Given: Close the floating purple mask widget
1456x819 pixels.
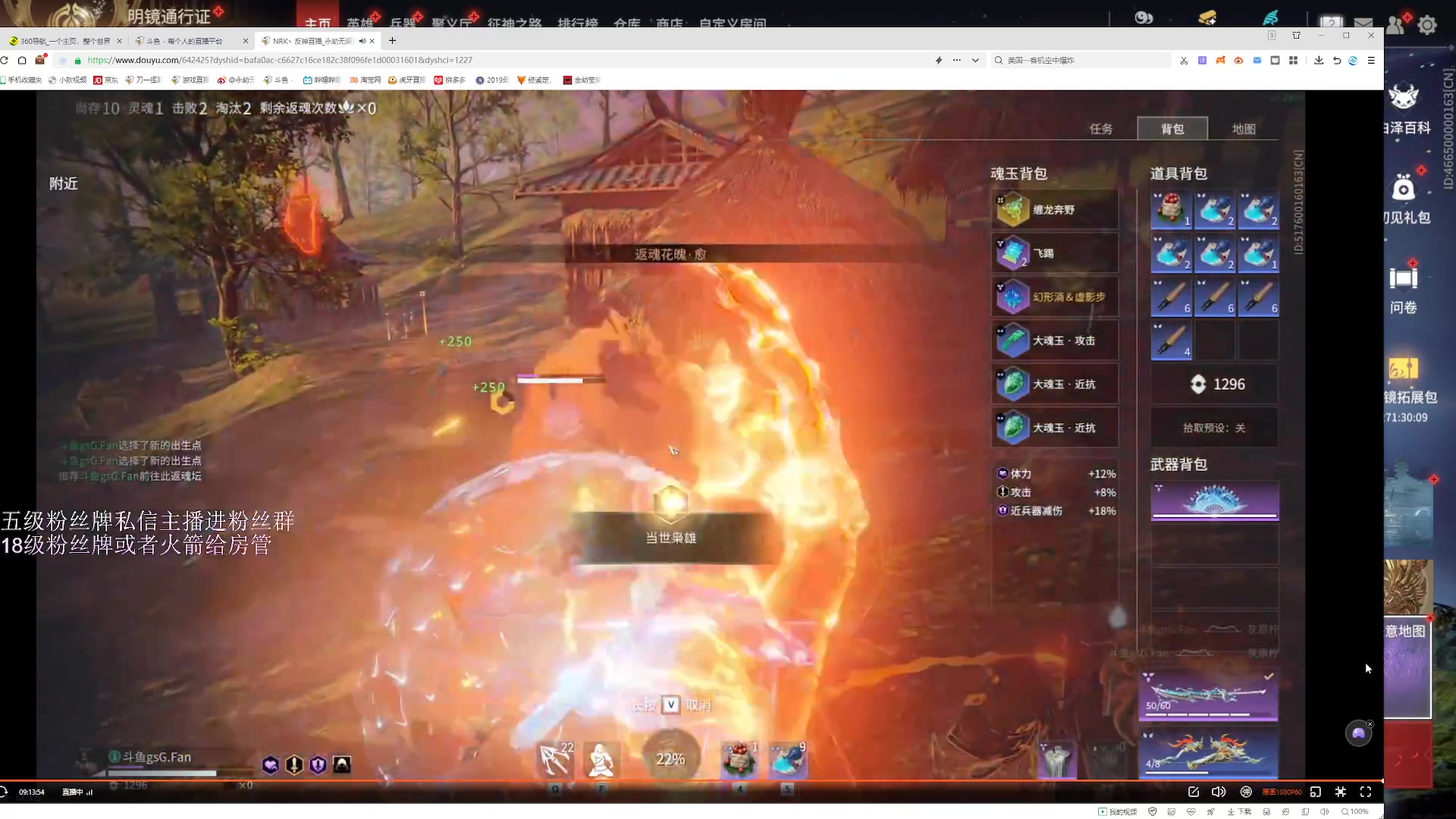Looking at the screenshot, I should point(1370,724).
